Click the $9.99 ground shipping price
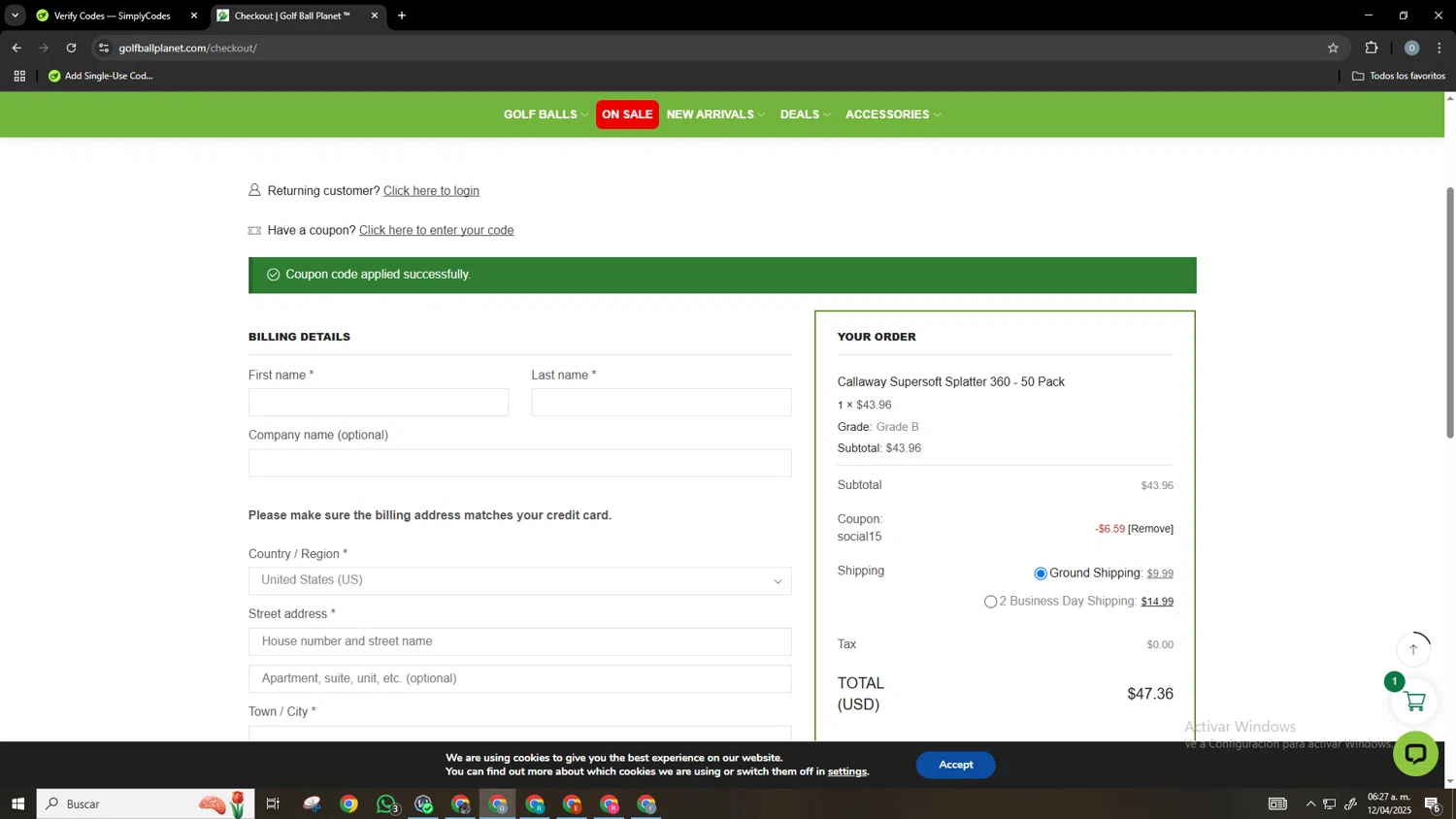This screenshot has height=819, width=1456. click(1160, 573)
